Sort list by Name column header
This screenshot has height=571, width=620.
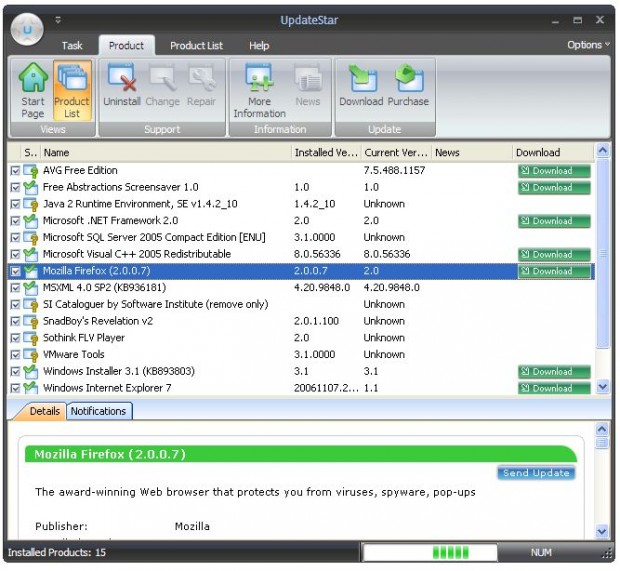(166, 152)
